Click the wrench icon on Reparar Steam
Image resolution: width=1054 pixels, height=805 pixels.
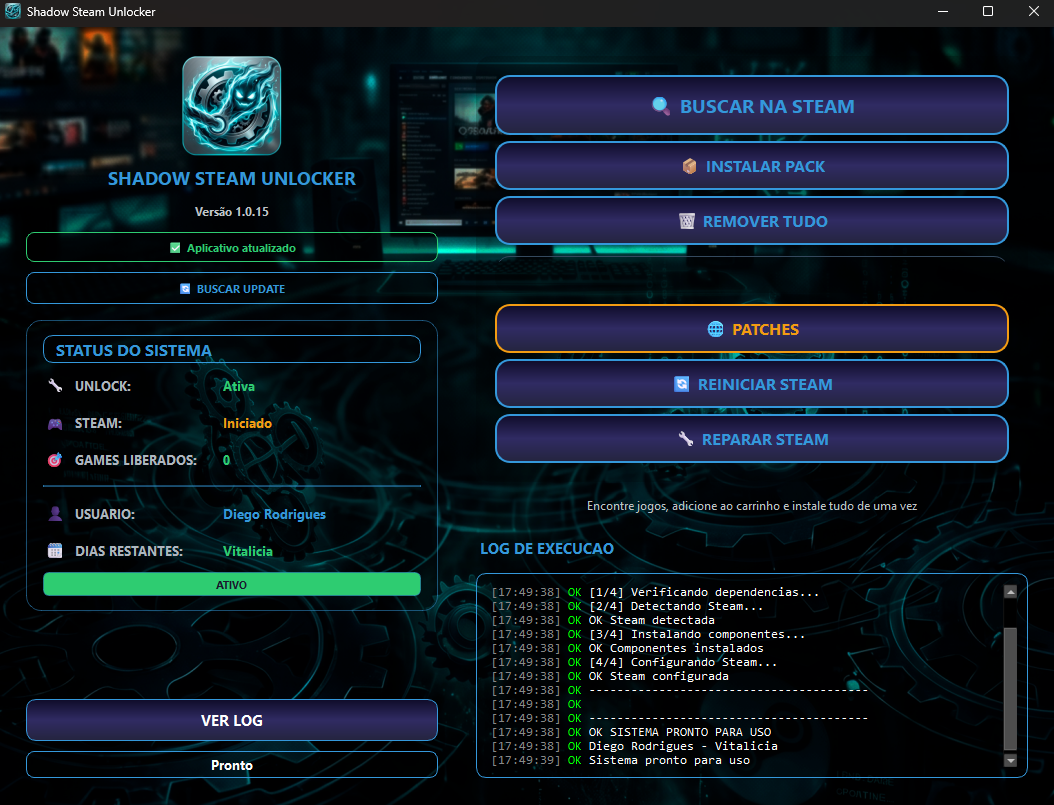point(686,439)
